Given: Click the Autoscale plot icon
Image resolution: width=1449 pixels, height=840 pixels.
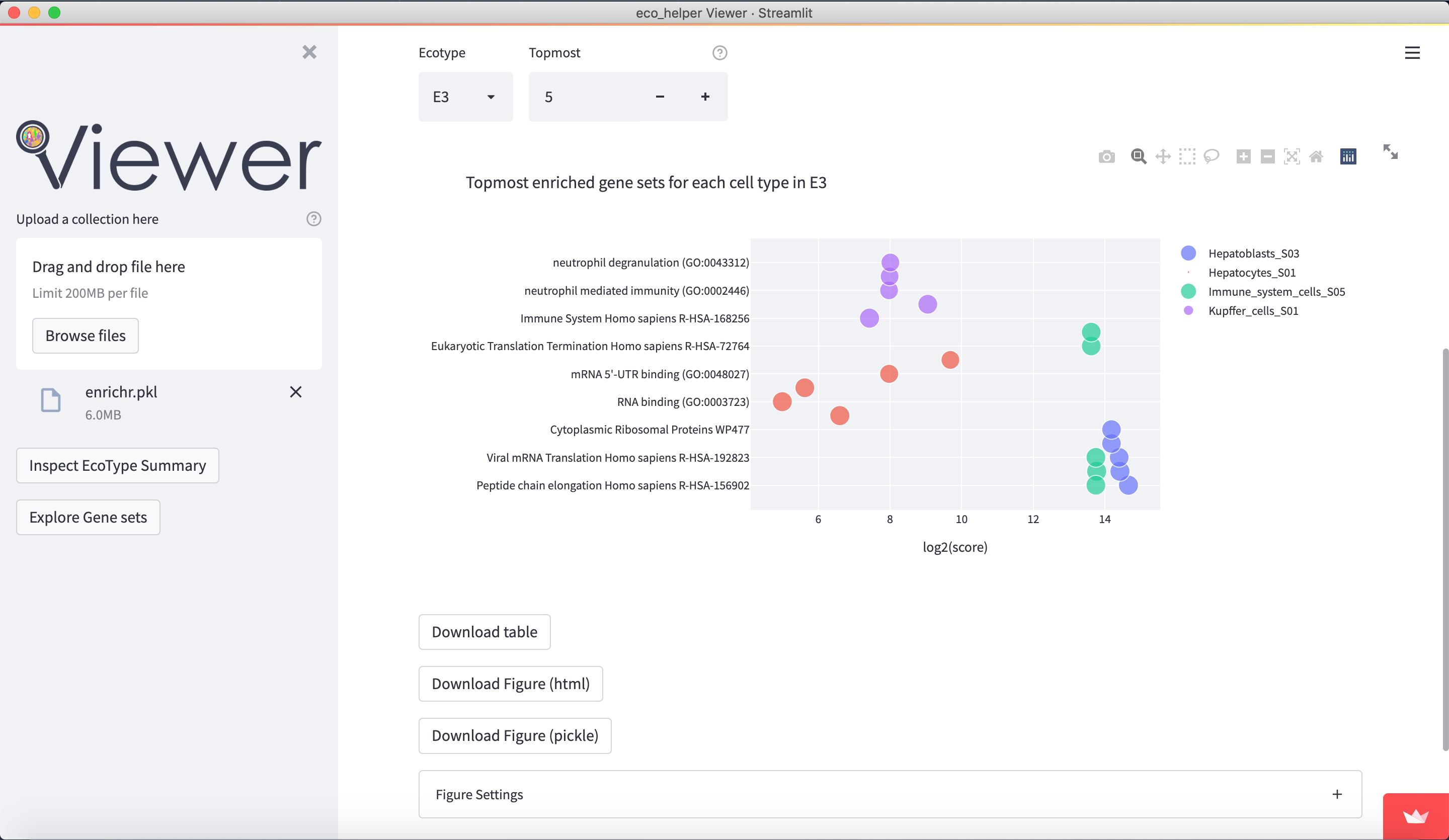Looking at the screenshot, I should (1292, 156).
